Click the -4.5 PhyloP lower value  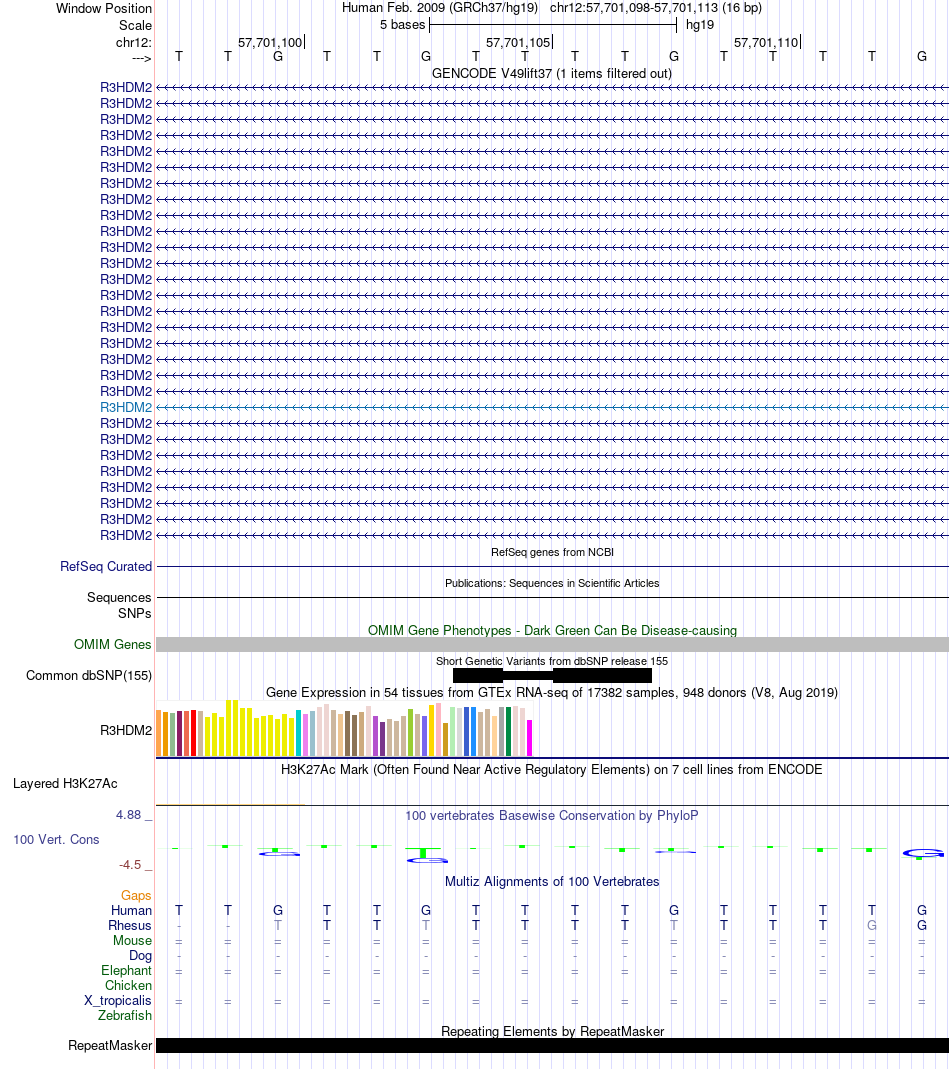(130, 864)
